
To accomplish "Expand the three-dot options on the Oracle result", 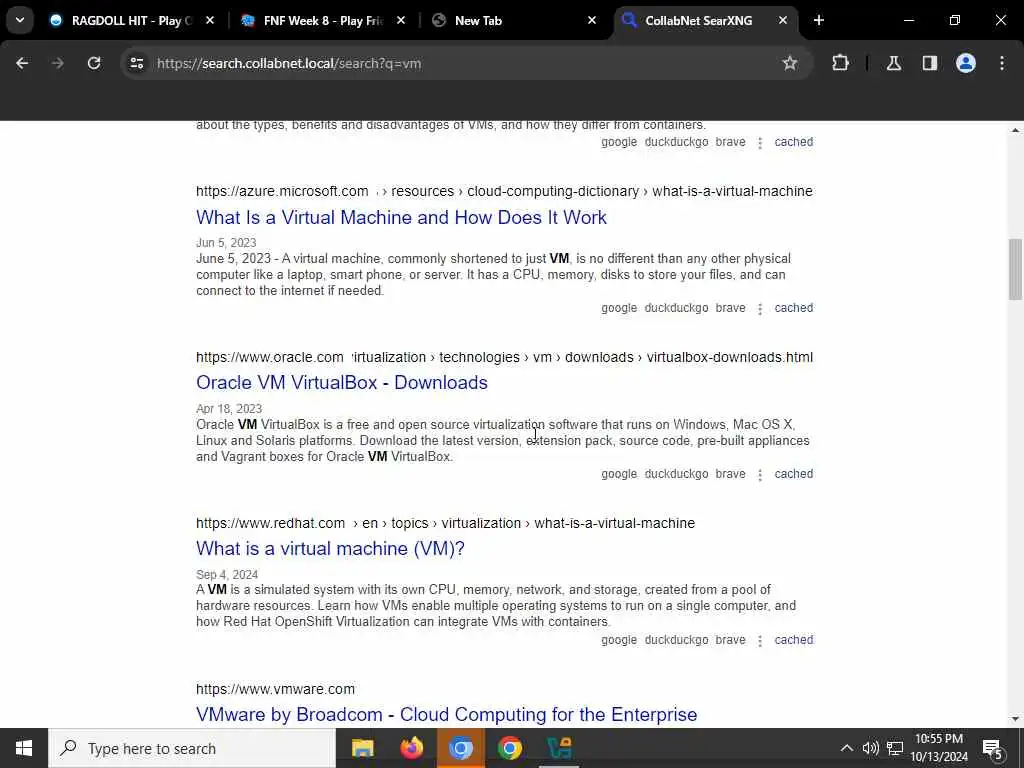I will [760, 474].
